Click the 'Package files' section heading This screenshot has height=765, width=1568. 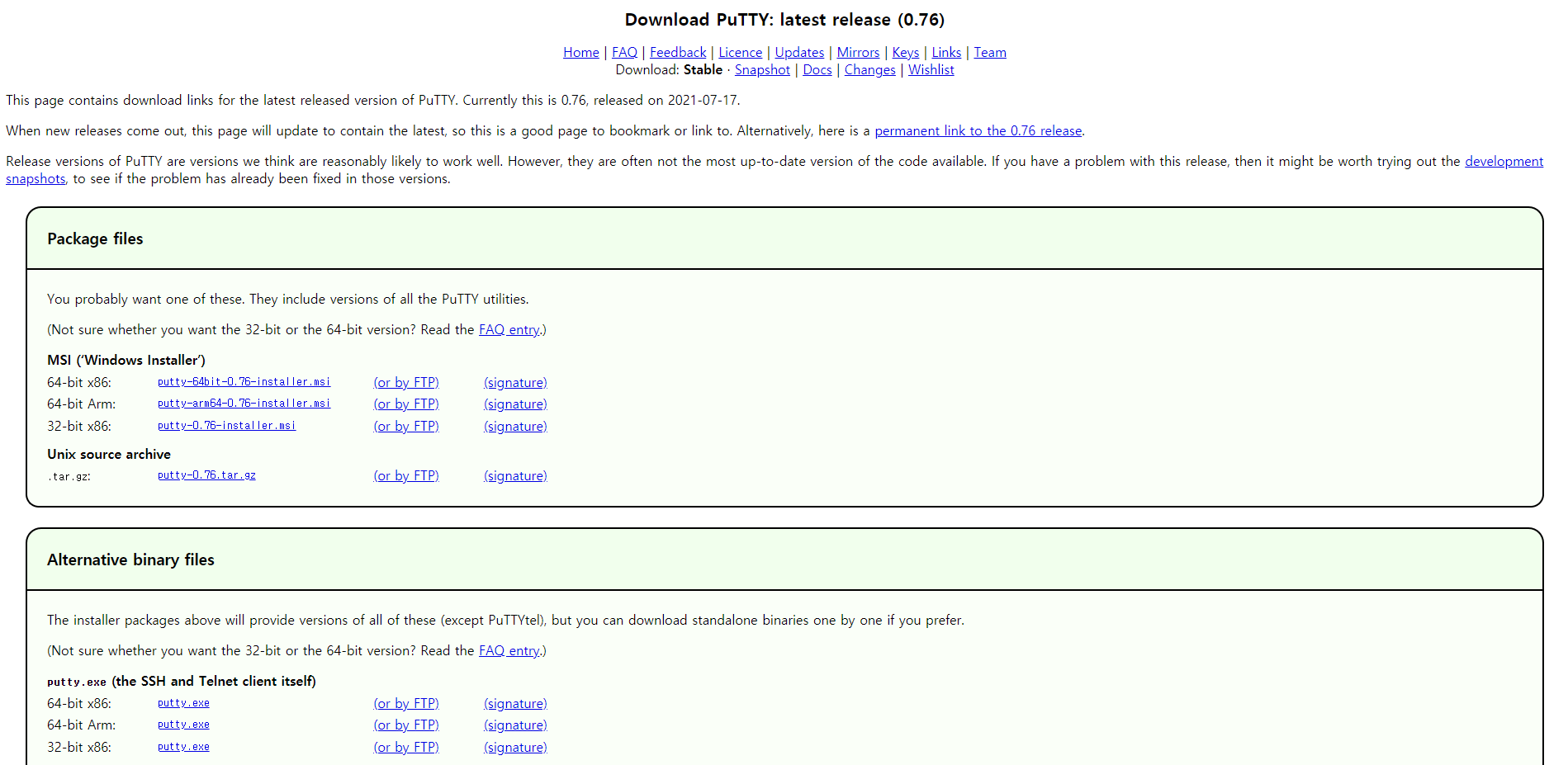click(x=95, y=239)
